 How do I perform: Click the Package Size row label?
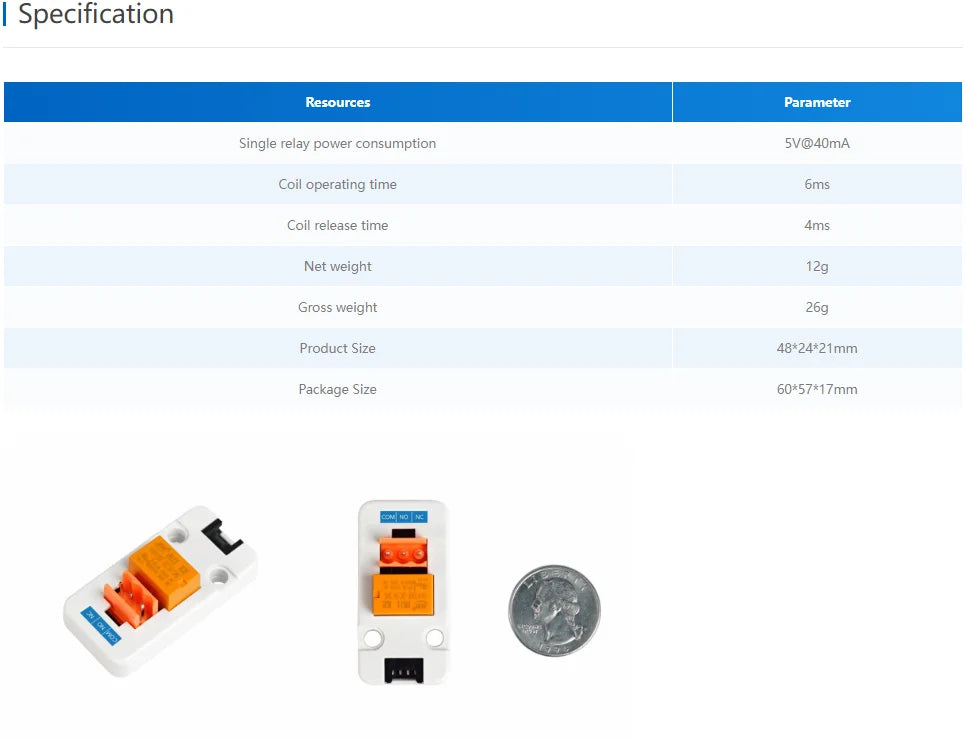pyautogui.click(x=338, y=389)
